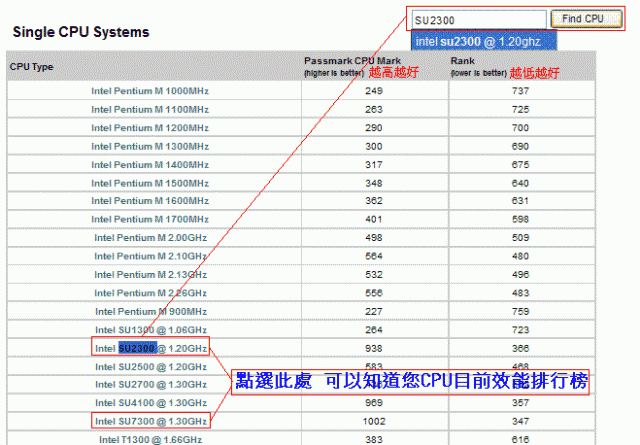
Task: Open the Intel SU2700 @ 1.30GHz link
Action: [x=151, y=385]
